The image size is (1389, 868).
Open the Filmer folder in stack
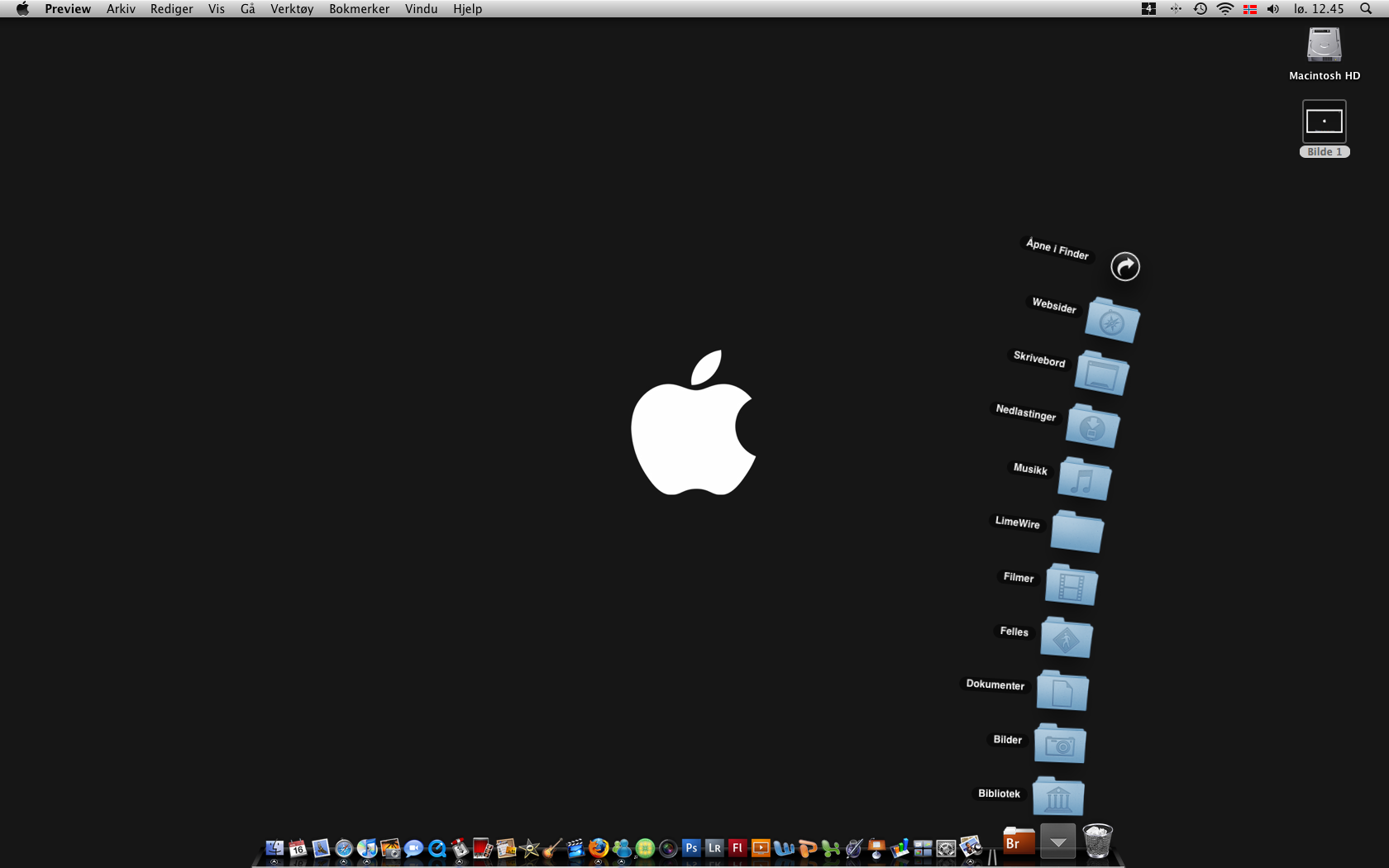pyautogui.click(x=1072, y=584)
